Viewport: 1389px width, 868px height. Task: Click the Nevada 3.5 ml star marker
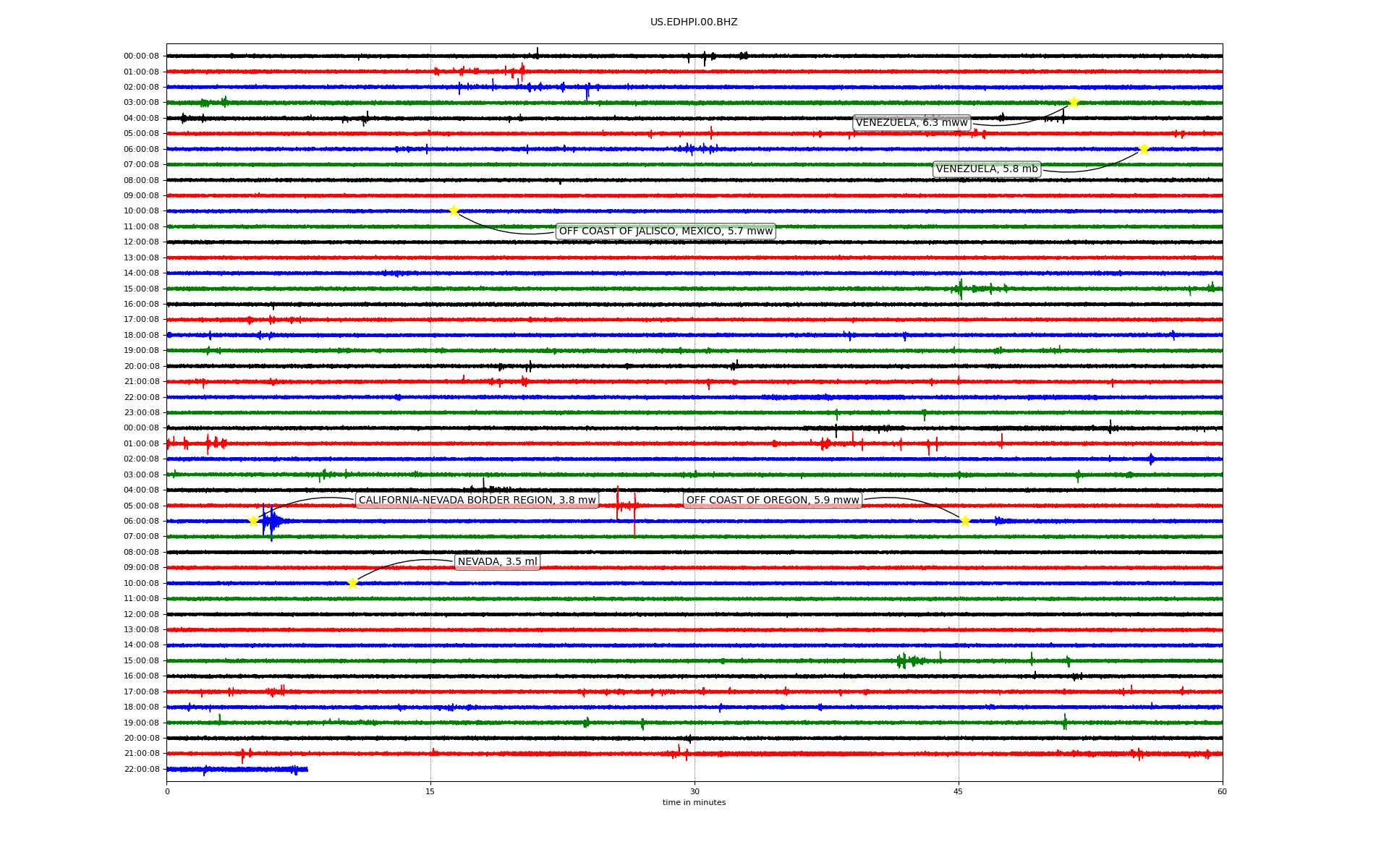pos(352,583)
